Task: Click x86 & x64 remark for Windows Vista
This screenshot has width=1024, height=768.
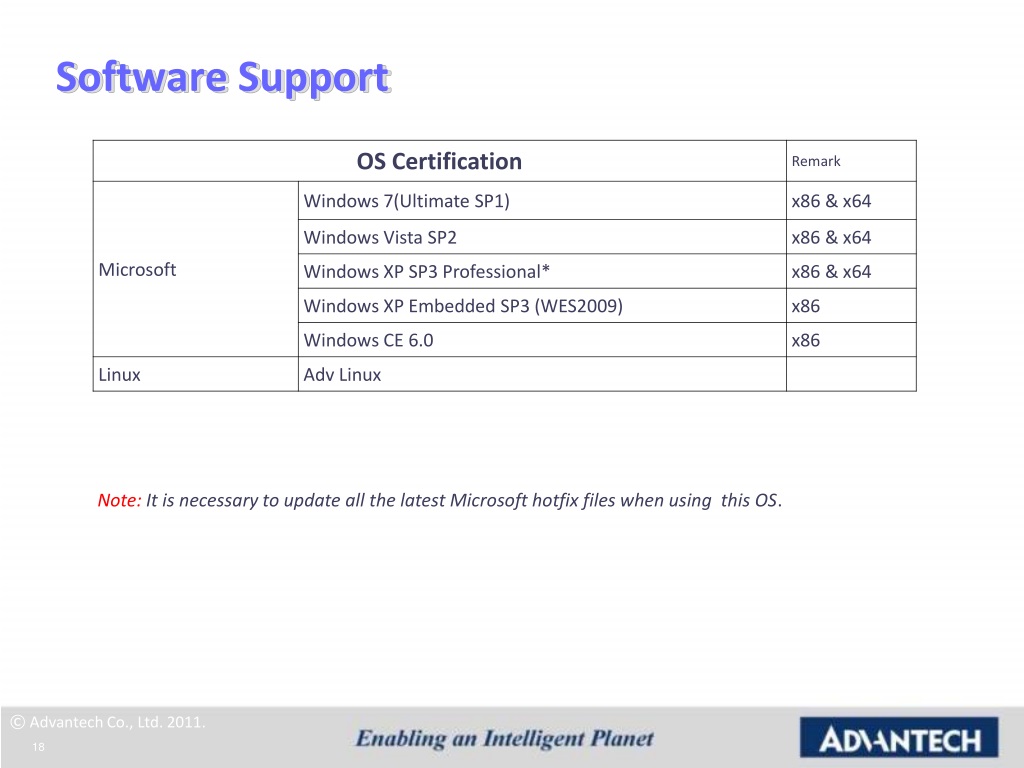Action: point(851,237)
